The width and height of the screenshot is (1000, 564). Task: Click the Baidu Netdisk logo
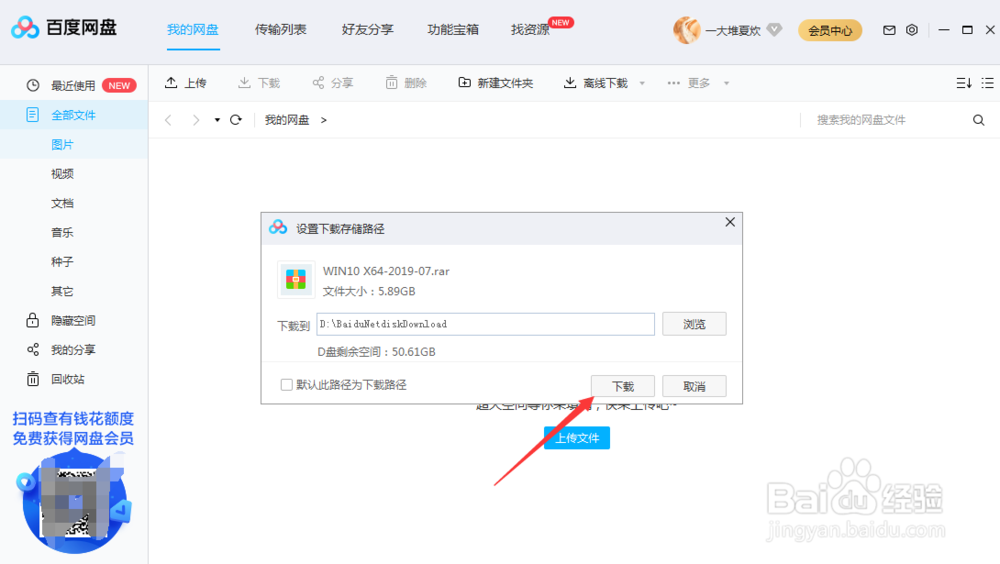point(64,28)
